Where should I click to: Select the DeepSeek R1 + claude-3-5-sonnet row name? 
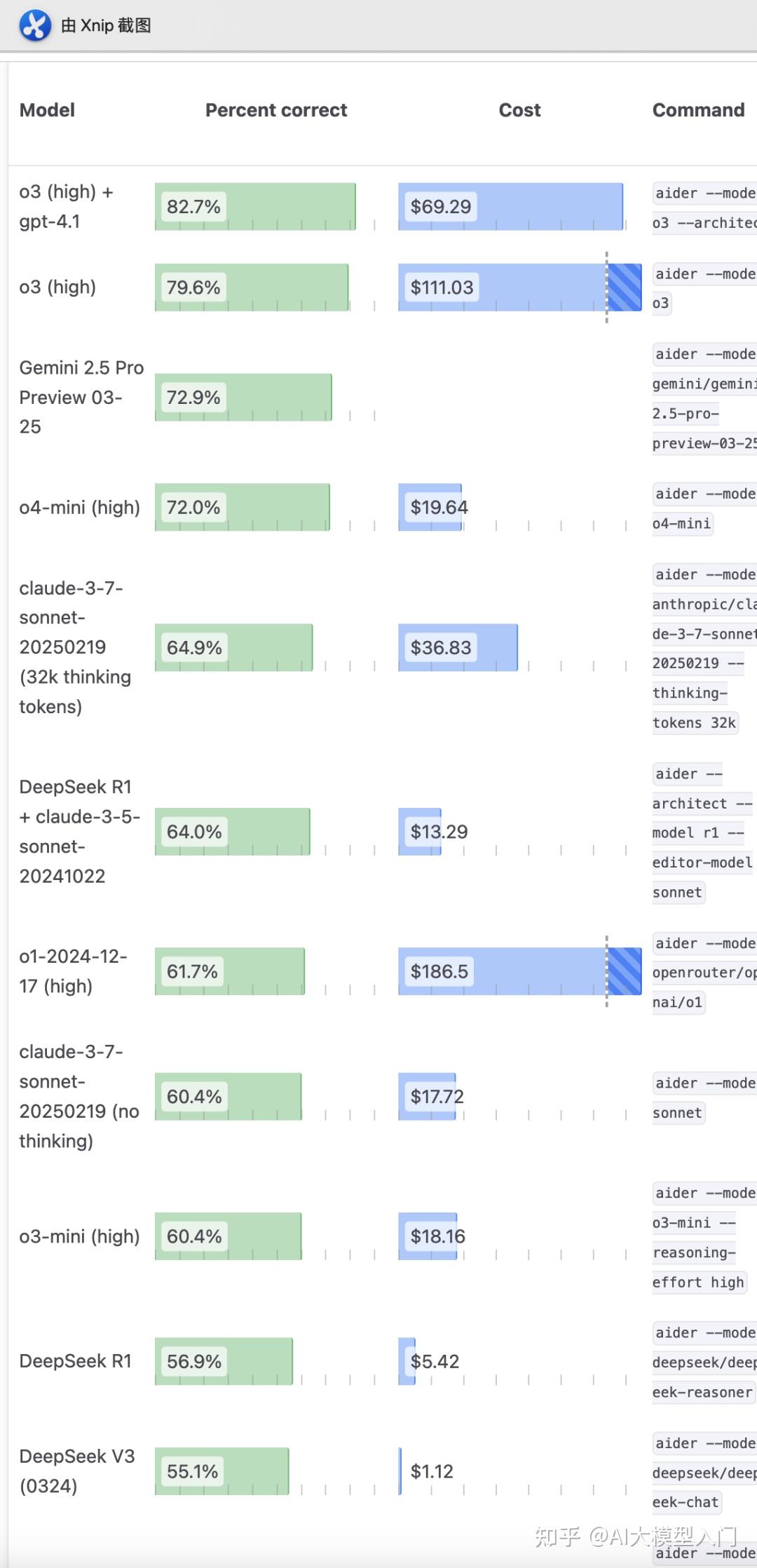(79, 831)
